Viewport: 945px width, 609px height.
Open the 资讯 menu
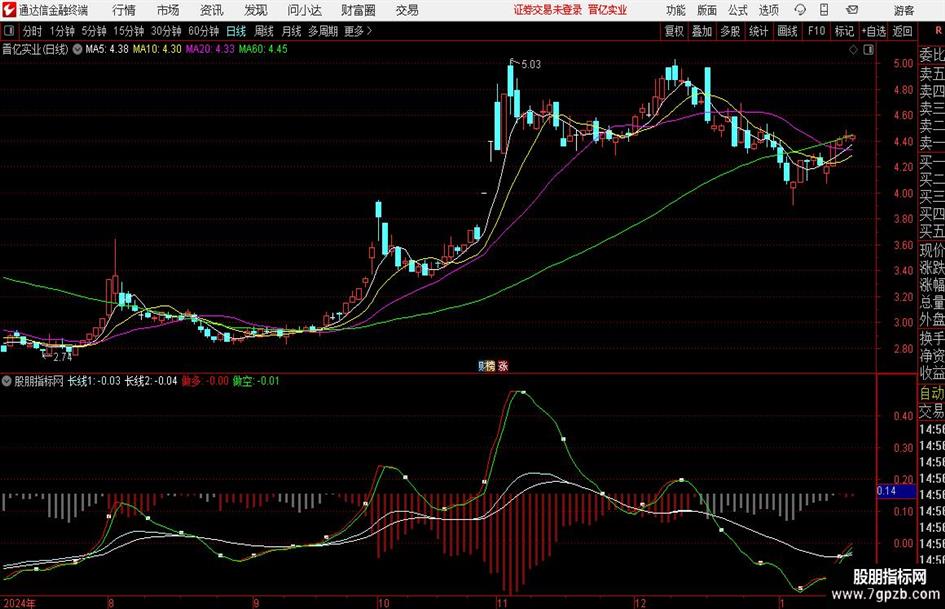(x=212, y=10)
